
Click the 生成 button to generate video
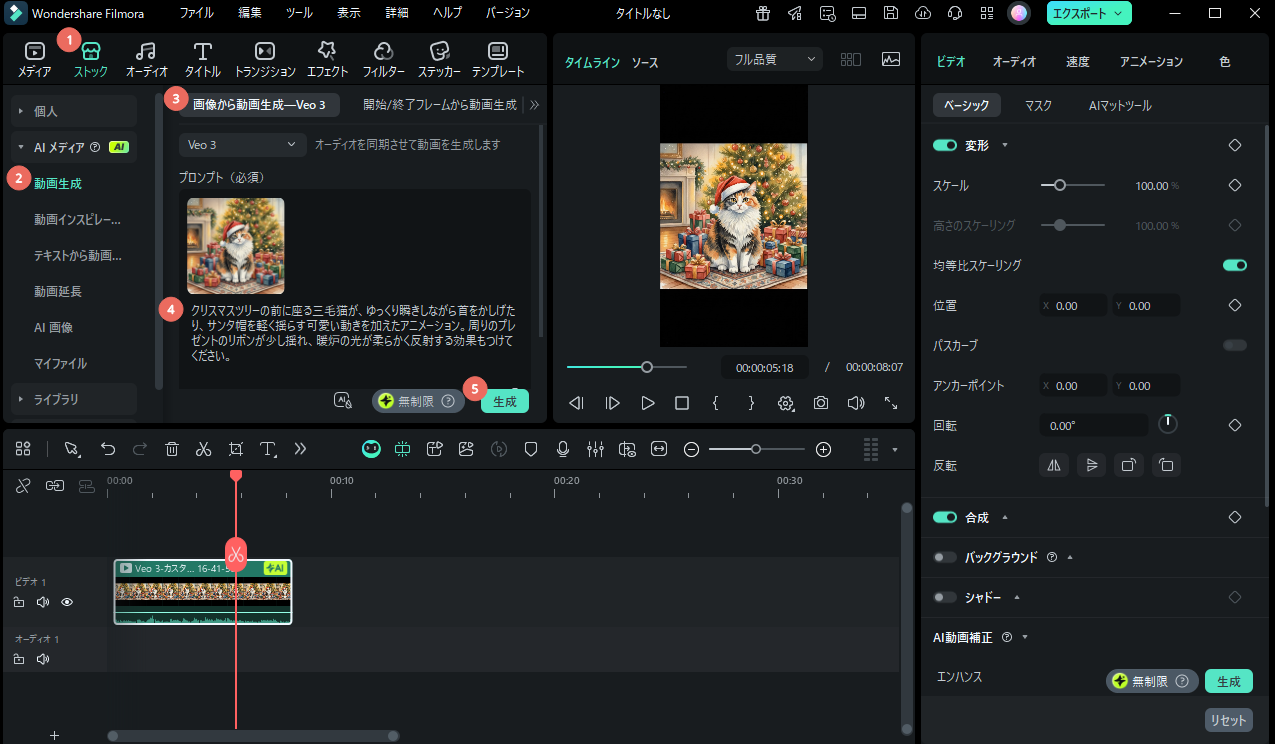click(505, 401)
